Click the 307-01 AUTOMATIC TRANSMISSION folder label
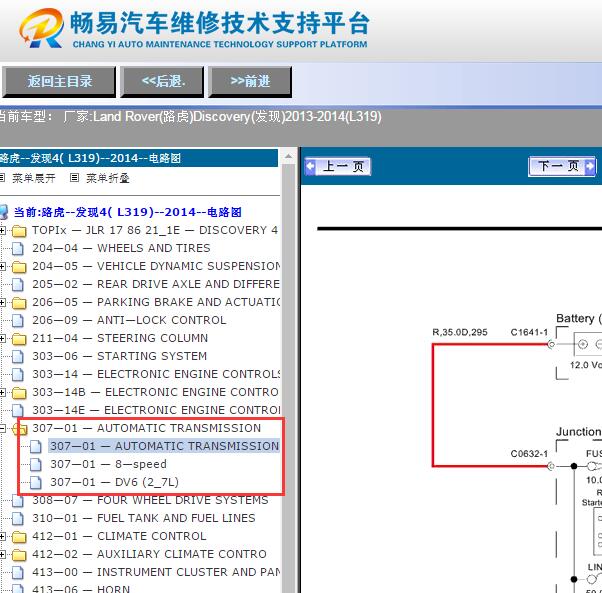This screenshot has width=602, height=593. point(146,428)
